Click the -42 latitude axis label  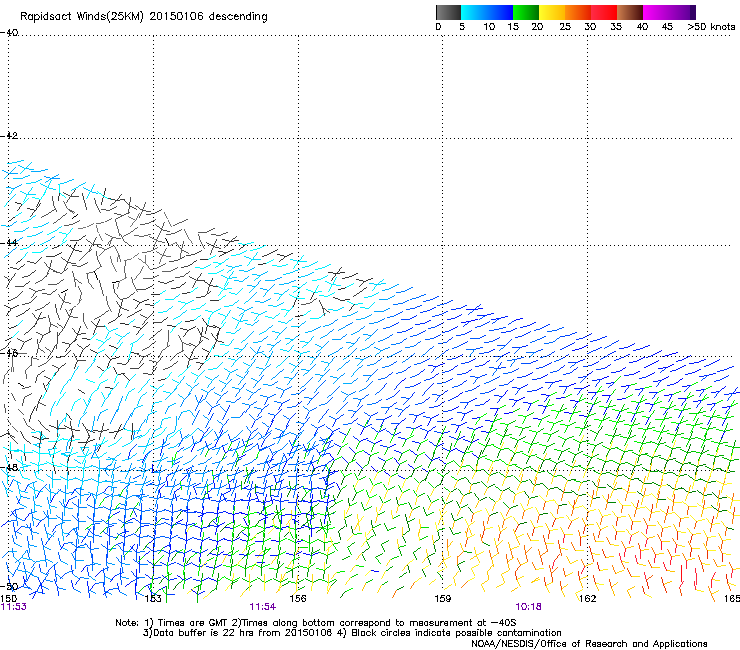tap(9, 135)
